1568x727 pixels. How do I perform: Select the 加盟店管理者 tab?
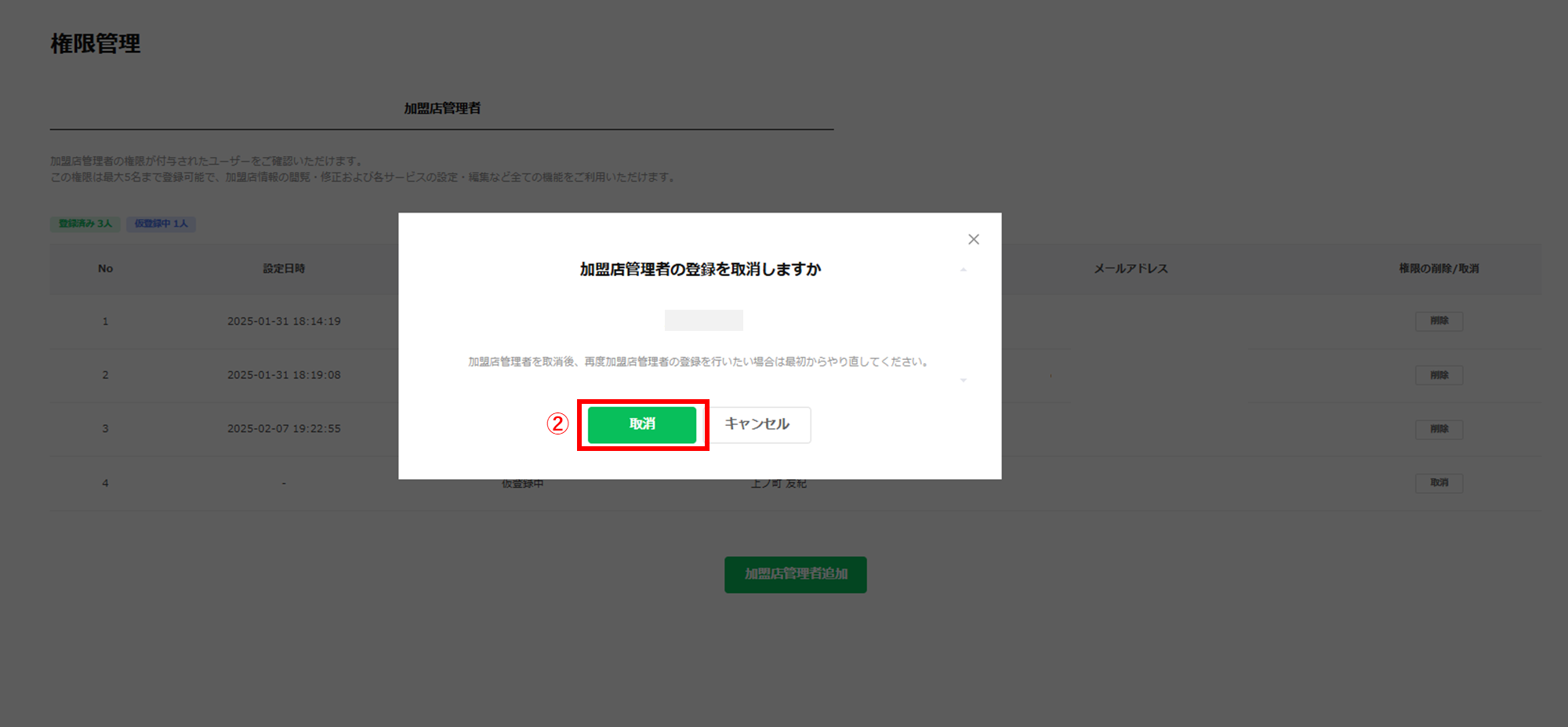[x=442, y=109]
